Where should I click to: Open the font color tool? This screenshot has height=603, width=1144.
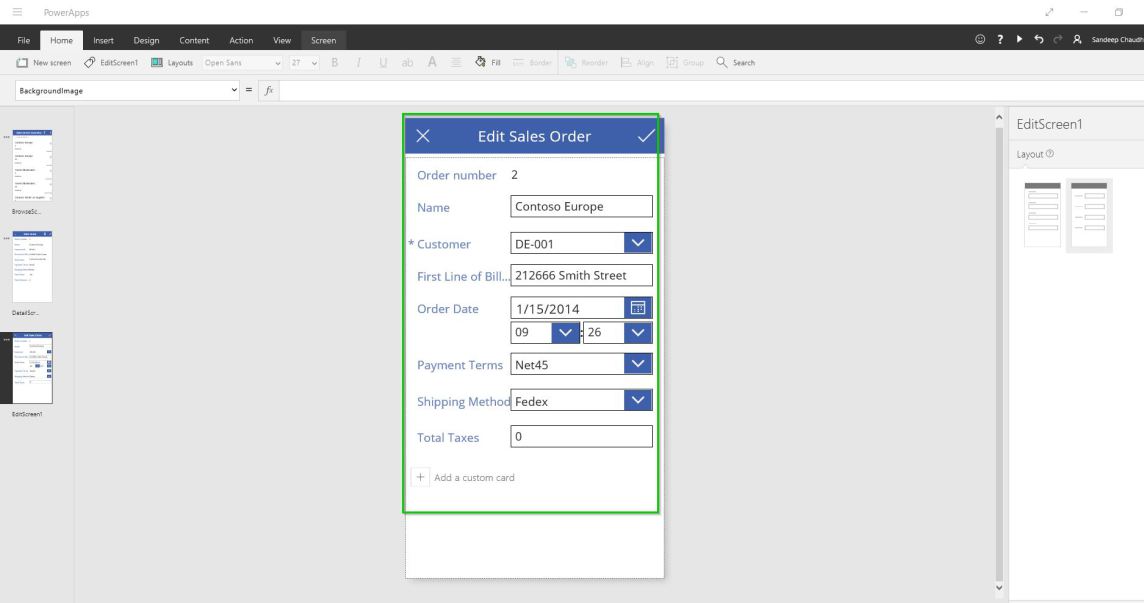[x=432, y=63]
